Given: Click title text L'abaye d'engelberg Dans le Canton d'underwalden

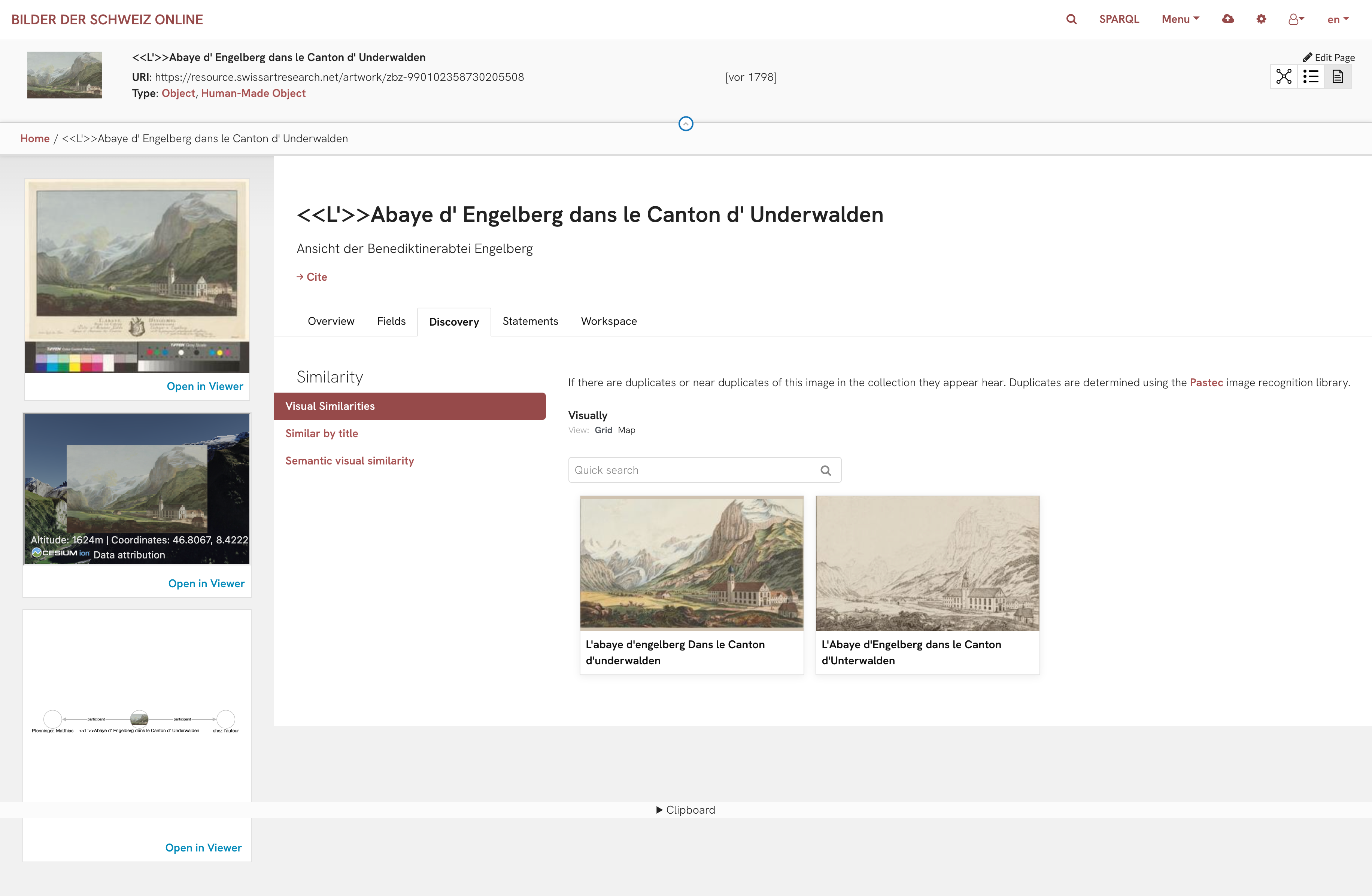Looking at the screenshot, I should 675,653.
